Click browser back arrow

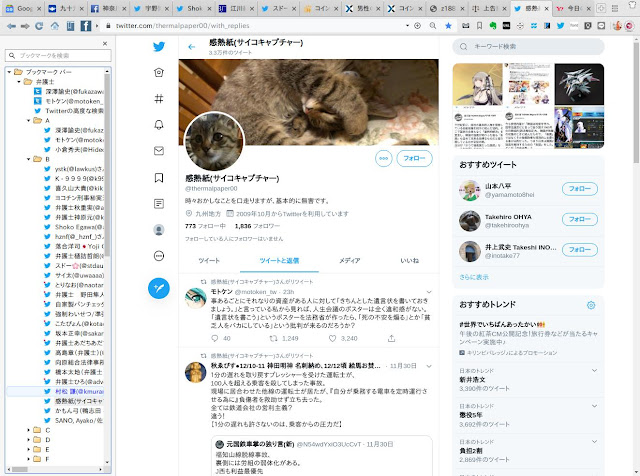pos(11,26)
